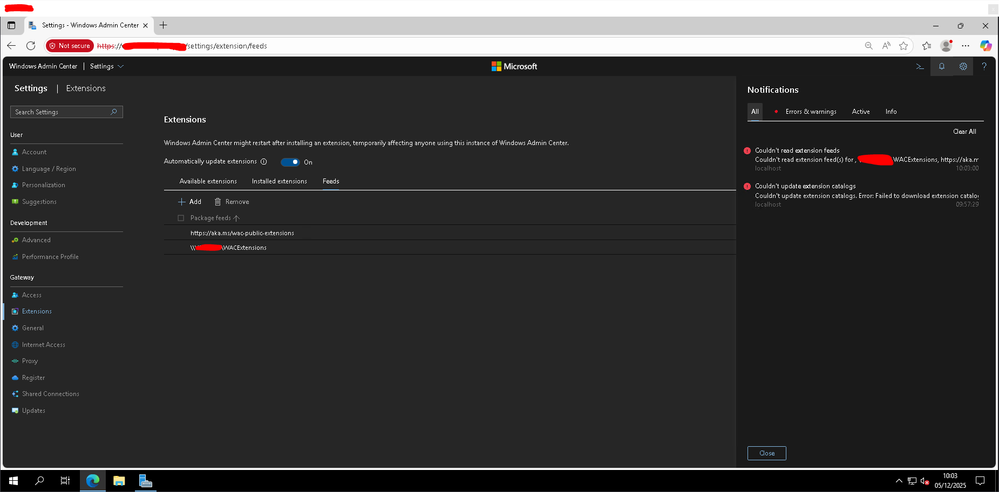Click the Not secure badge in address bar
The width and height of the screenshot is (999, 492).
[x=69, y=46]
